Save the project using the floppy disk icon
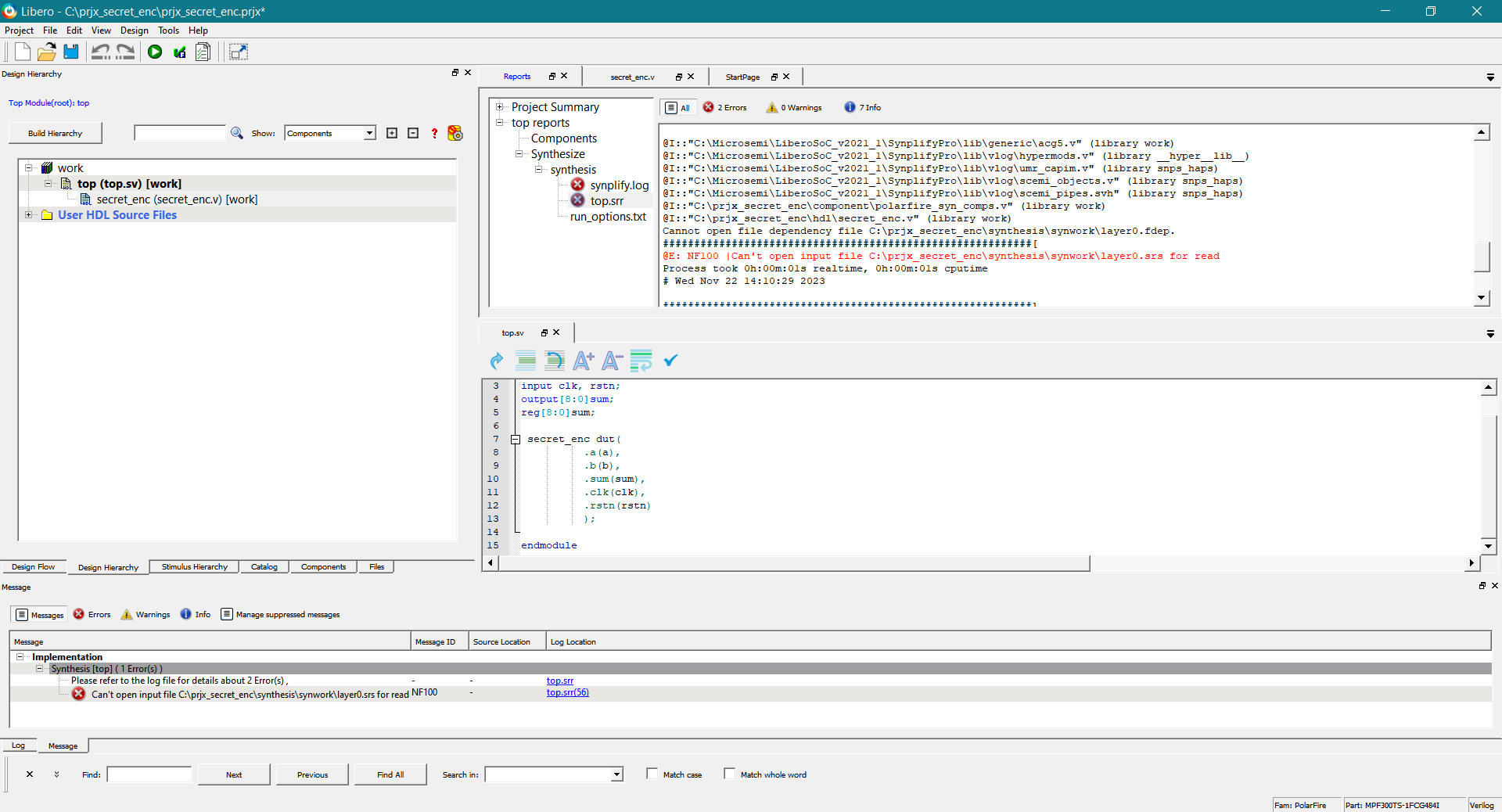 coord(71,52)
